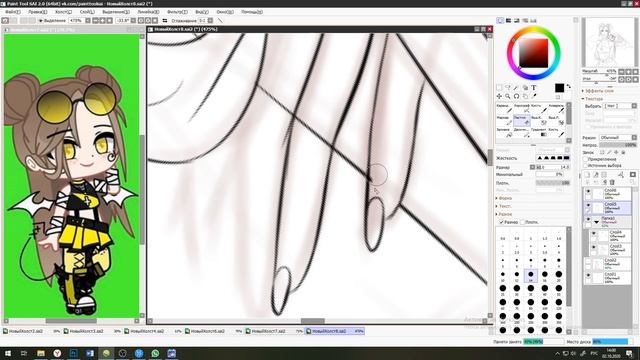Expand the Разное section
This screenshot has width=640, height=360.
504,214
